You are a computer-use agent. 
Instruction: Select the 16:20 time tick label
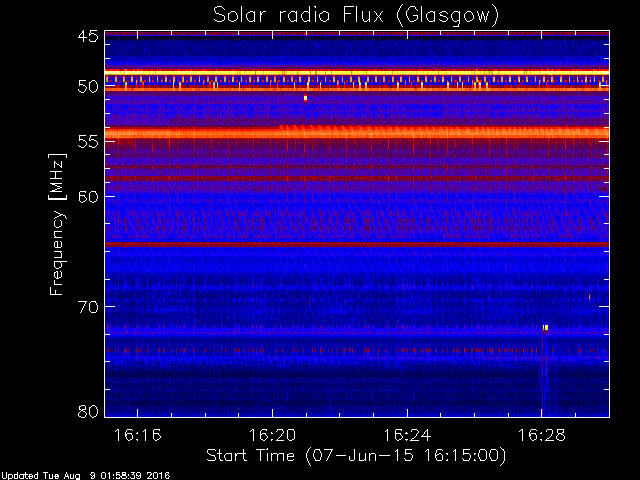[x=272, y=436]
